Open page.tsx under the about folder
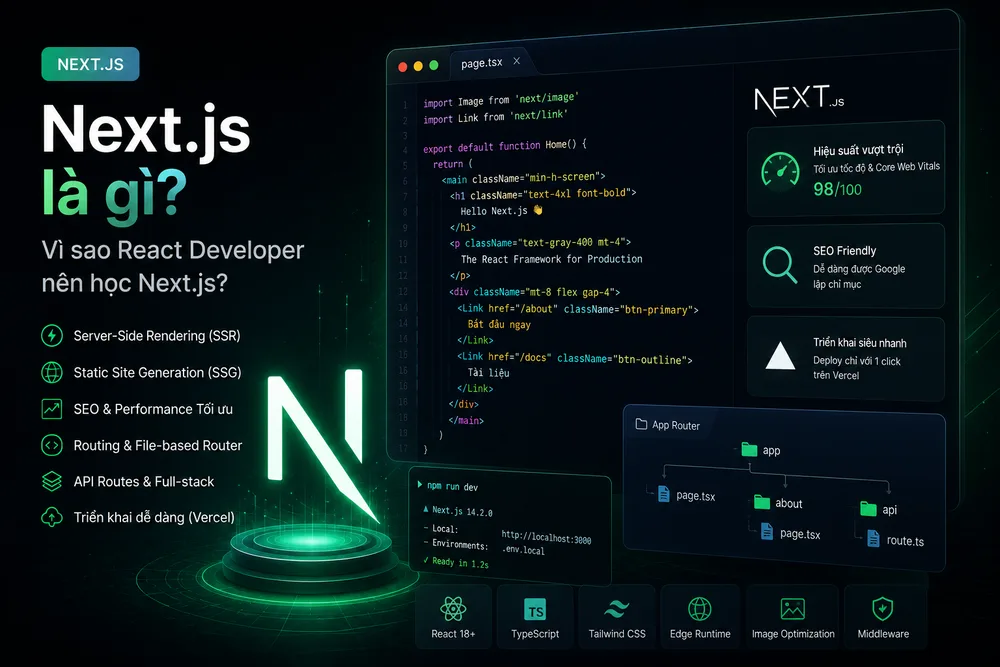The image size is (1000, 667). 791,533
